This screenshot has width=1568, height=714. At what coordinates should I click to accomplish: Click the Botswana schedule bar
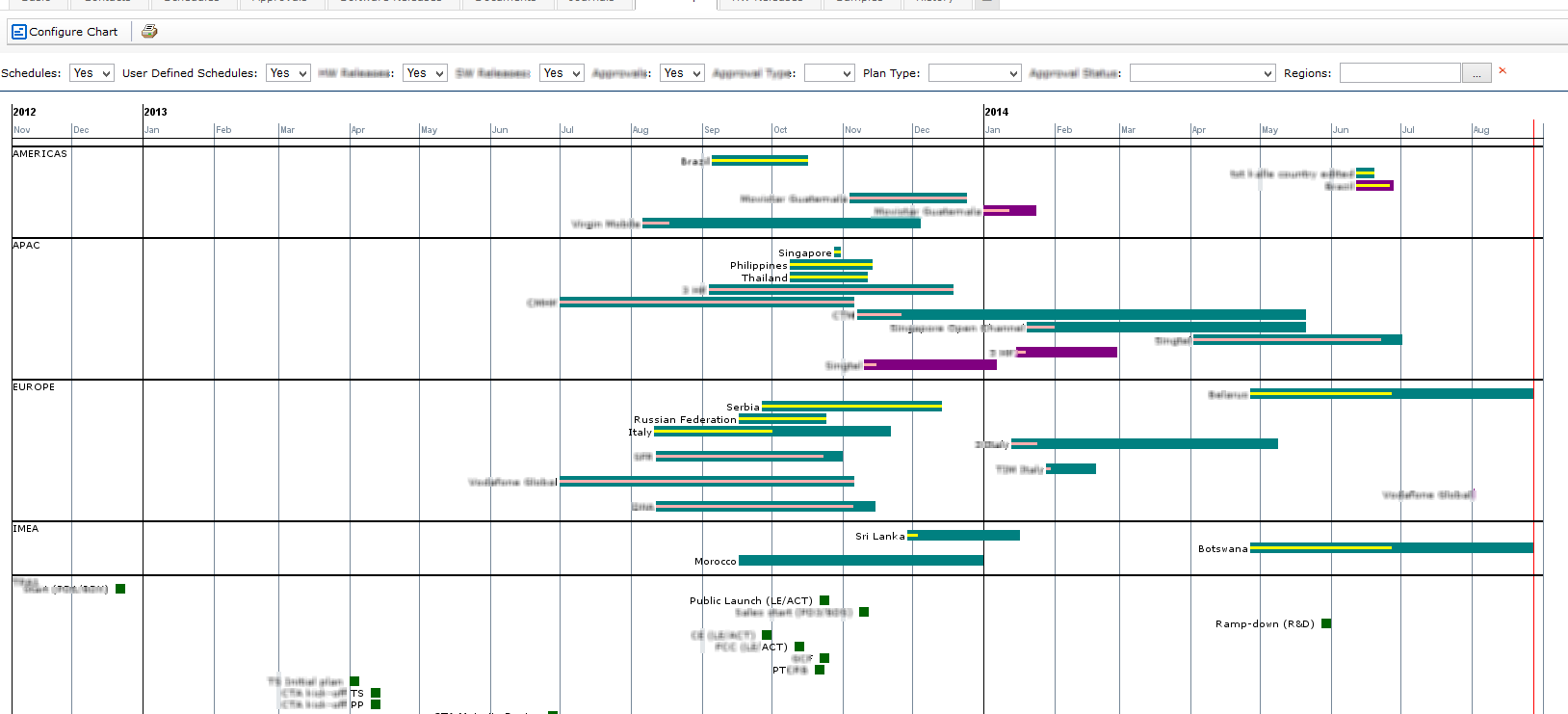[1390, 548]
